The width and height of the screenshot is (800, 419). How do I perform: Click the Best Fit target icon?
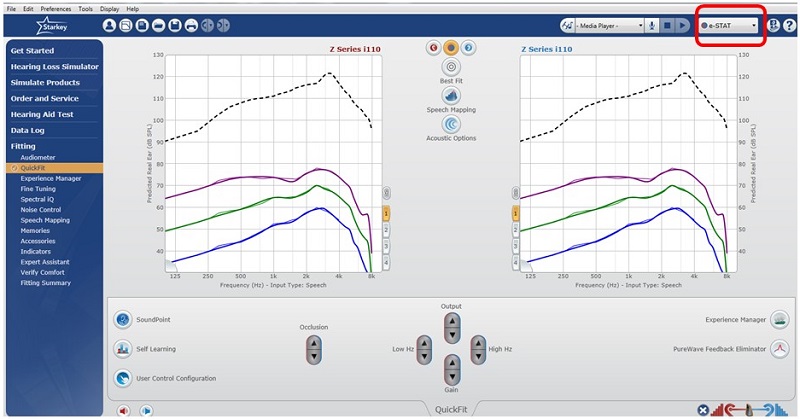click(x=451, y=67)
